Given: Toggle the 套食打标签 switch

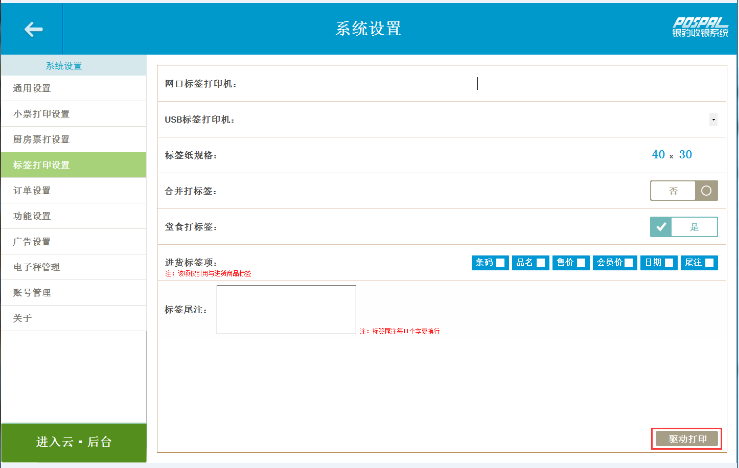Looking at the screenshot, I should coord(684,227).
